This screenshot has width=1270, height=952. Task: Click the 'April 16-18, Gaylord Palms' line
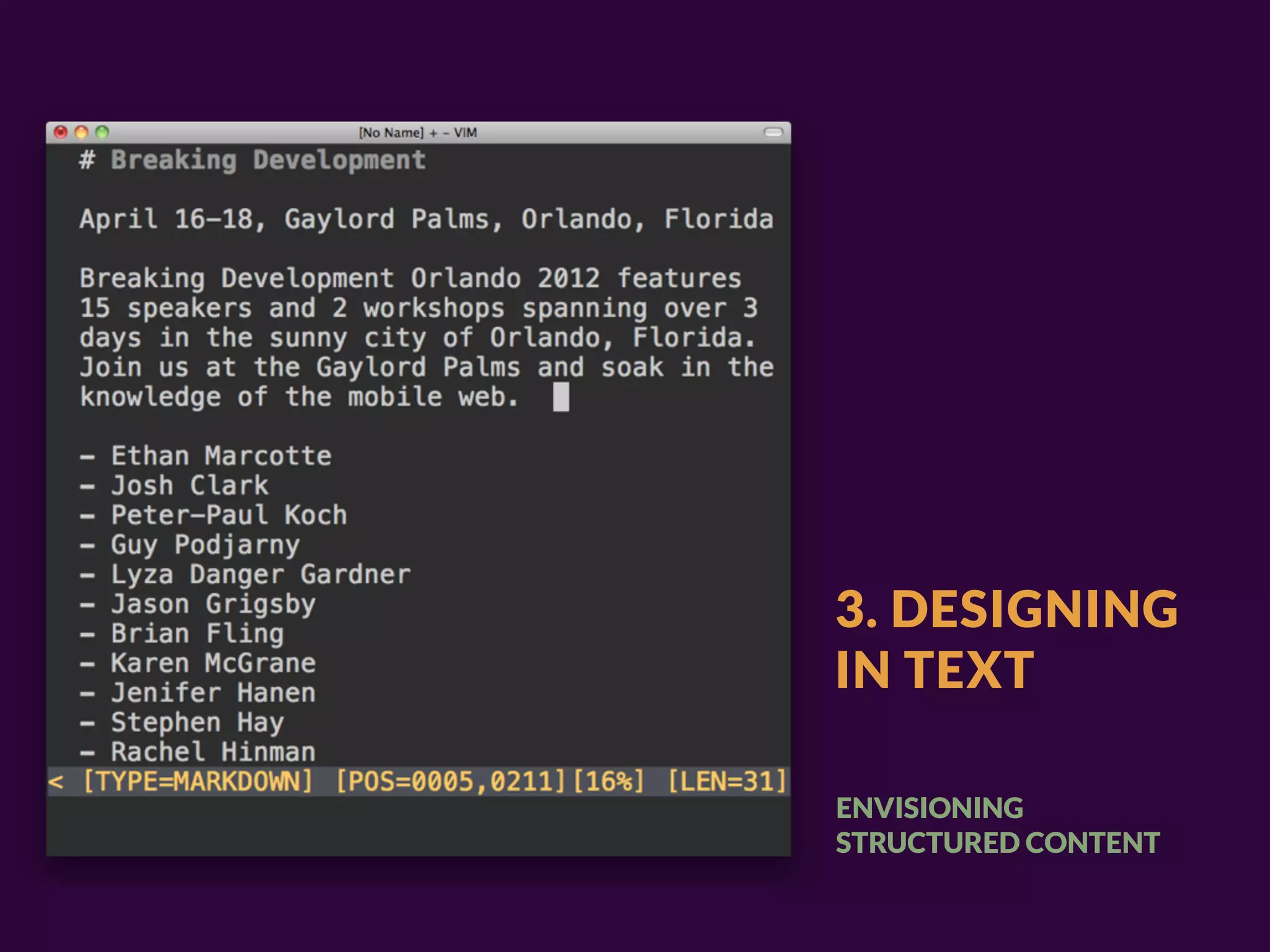[426, 219]
